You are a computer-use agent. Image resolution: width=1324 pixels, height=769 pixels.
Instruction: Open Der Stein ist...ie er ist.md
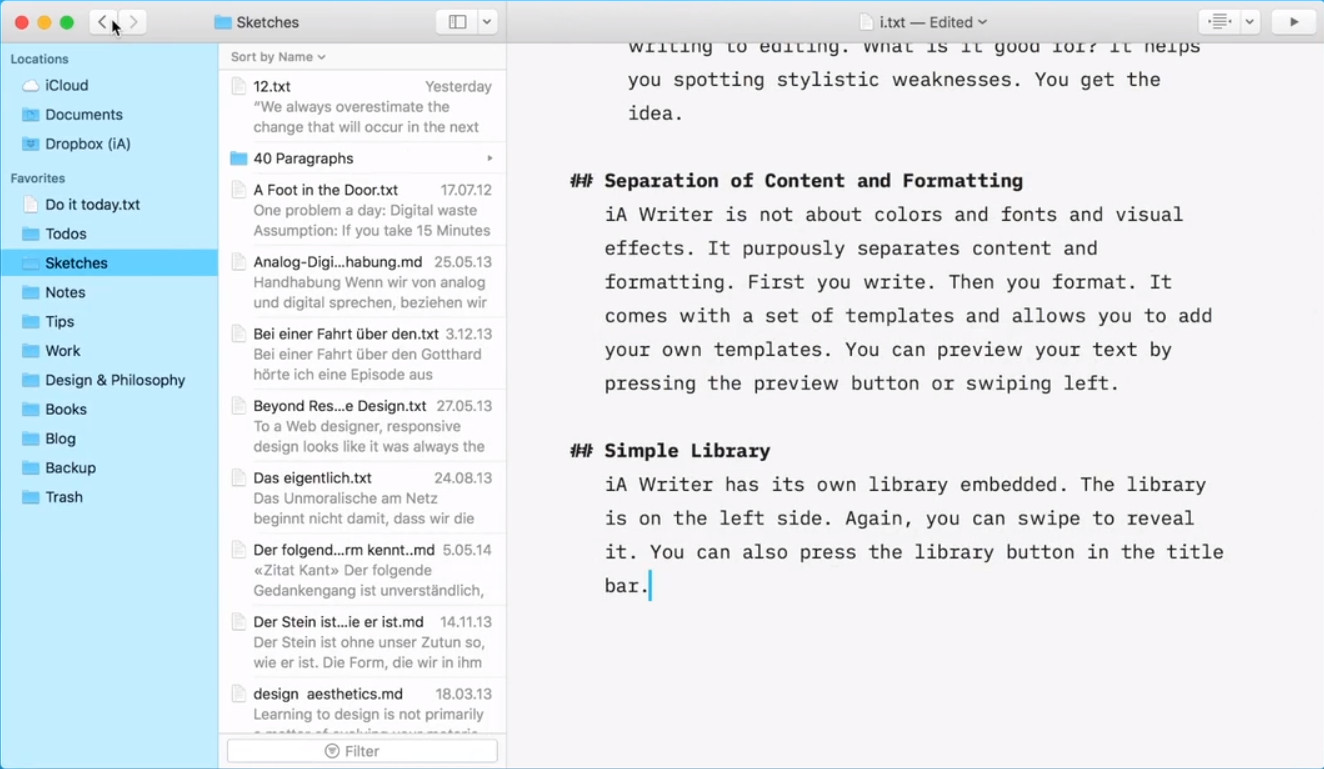[x=362, y=641]
